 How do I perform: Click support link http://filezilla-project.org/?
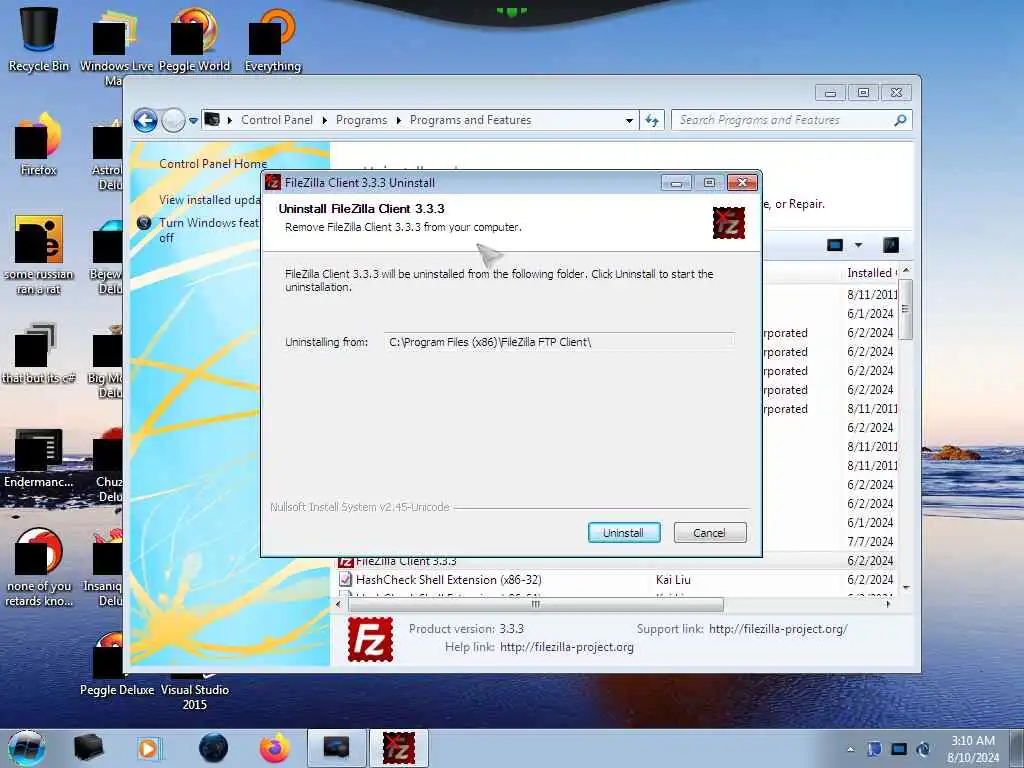(x=778, y=629)
